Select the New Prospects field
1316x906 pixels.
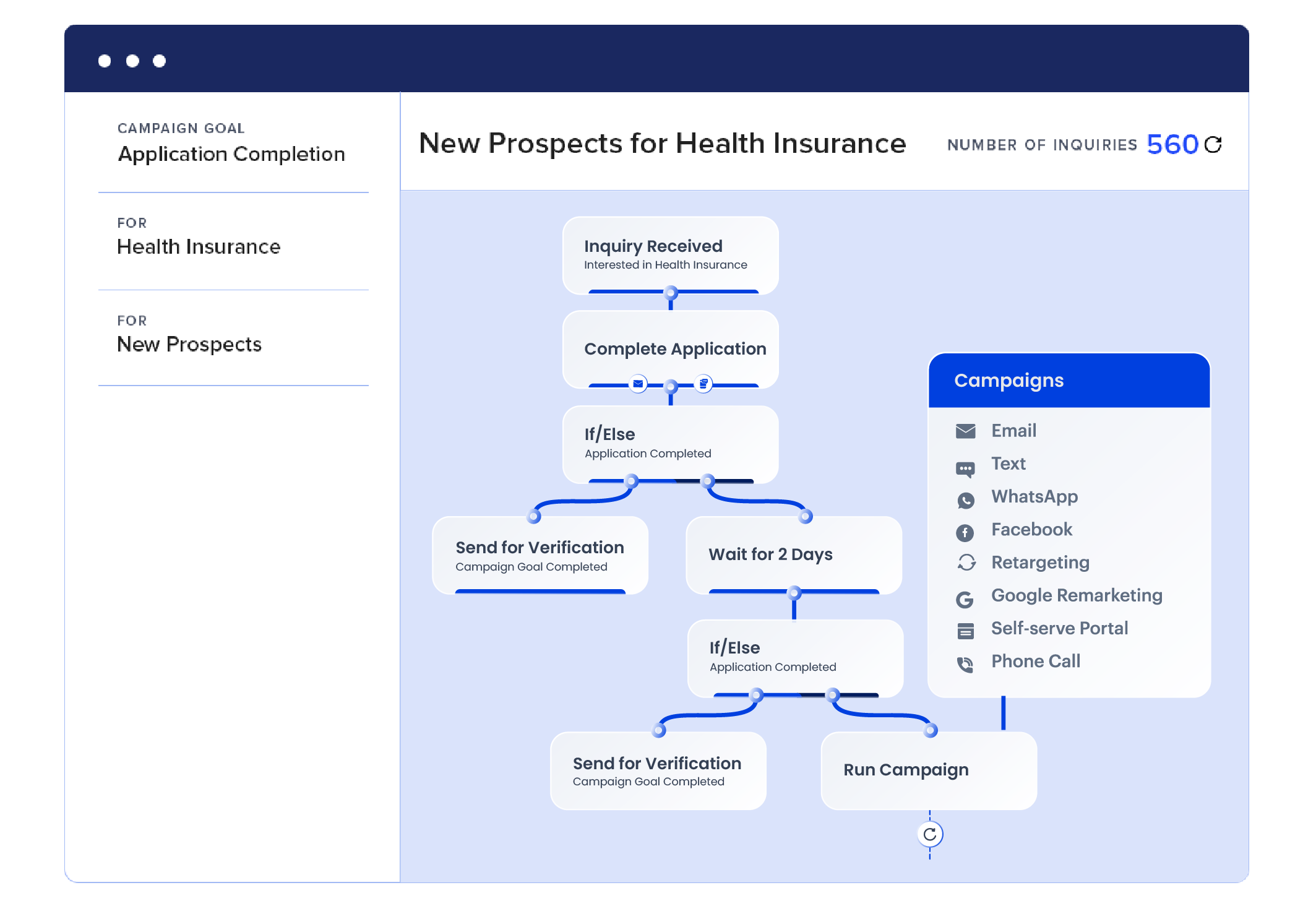click(x=189, y=344)
